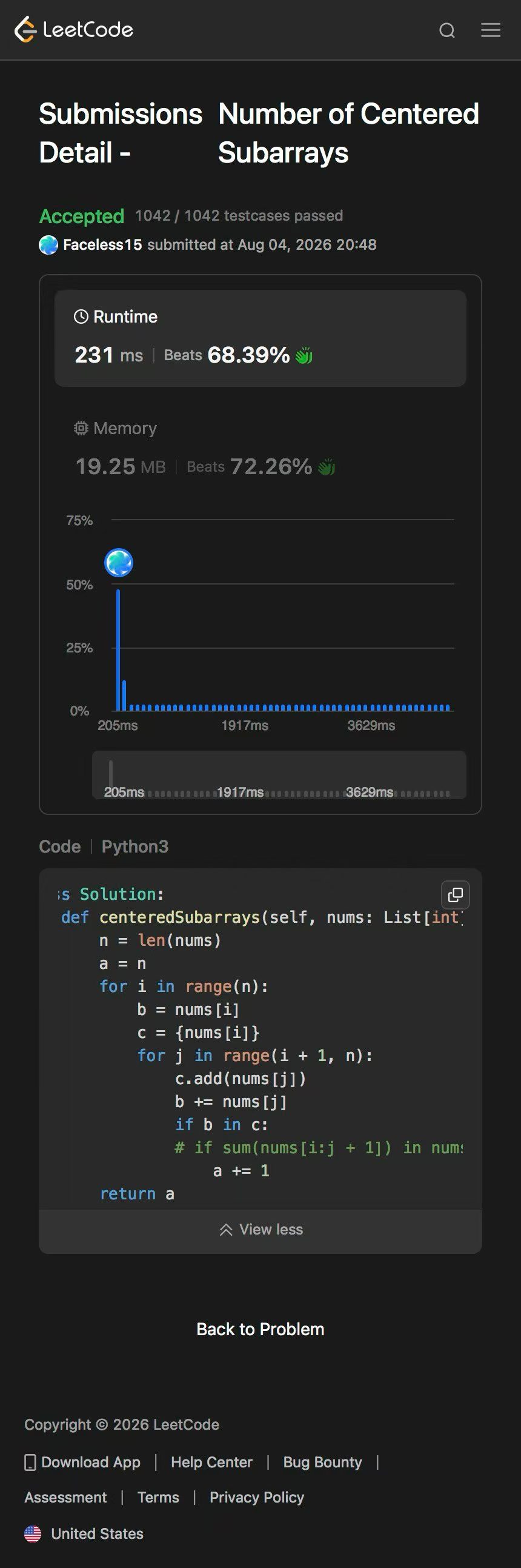The width and height of the screenshot is (521, 1568).
Task: Click the 'return a' code line
Action: (137, 1194)
